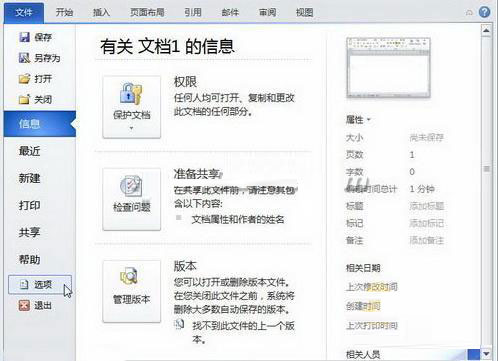
Task: Open the Page Layout (页面布局) tab
Action: [x=147, y=12]
